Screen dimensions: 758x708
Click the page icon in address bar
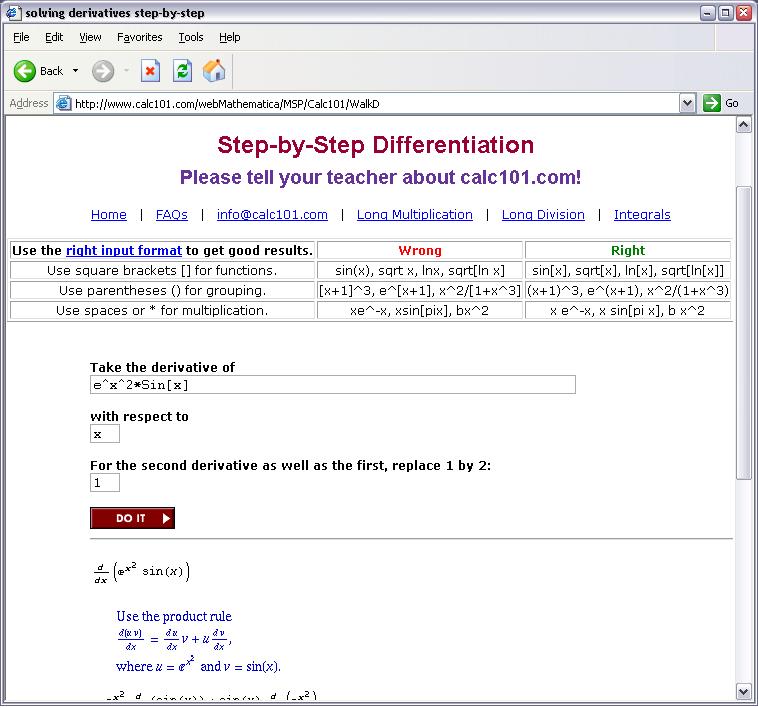pos(63,103)
